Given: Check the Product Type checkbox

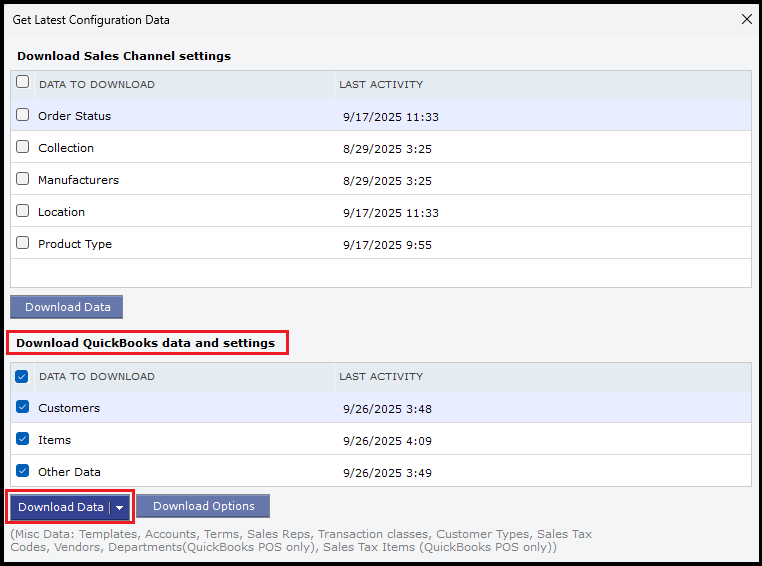Looking at the screenshot, I should click(23, 243).
